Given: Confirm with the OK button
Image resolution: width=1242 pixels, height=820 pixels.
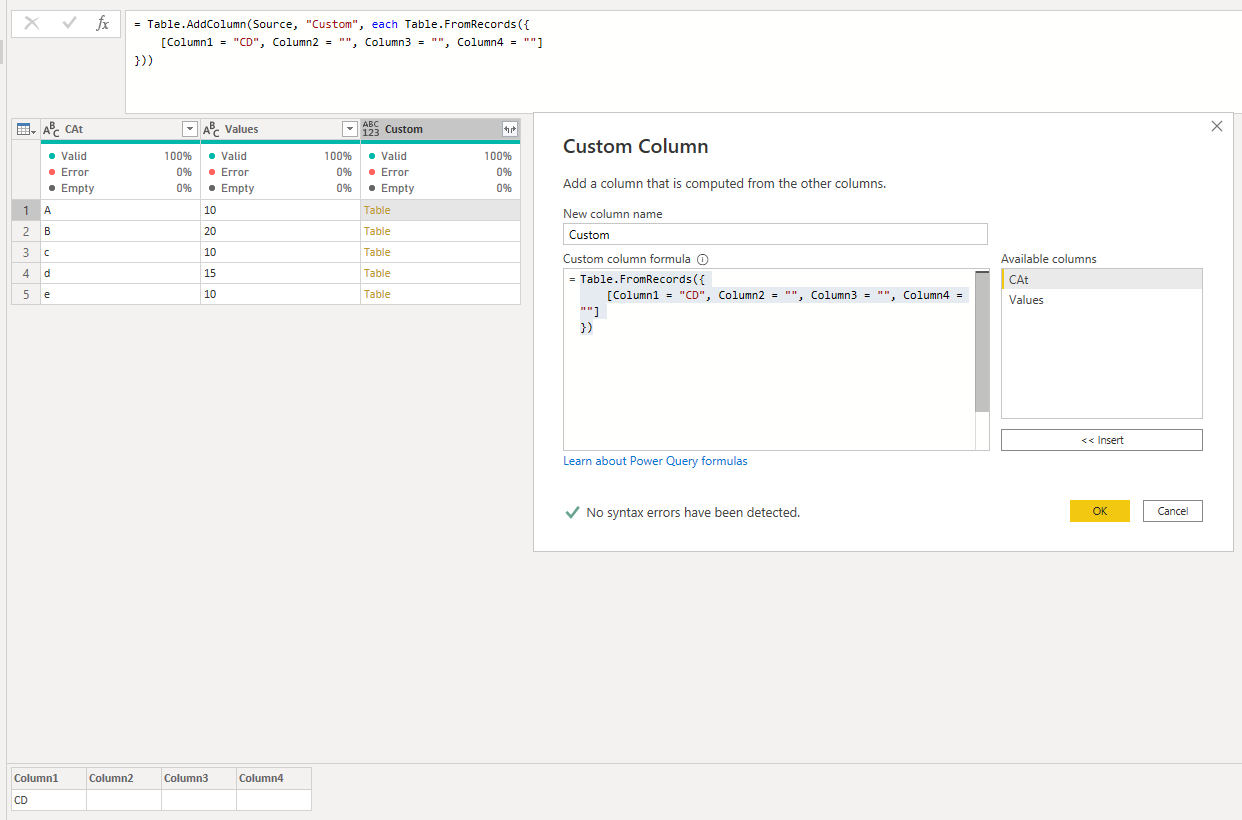Looking at the screenshot, I should click(1100, 511).
